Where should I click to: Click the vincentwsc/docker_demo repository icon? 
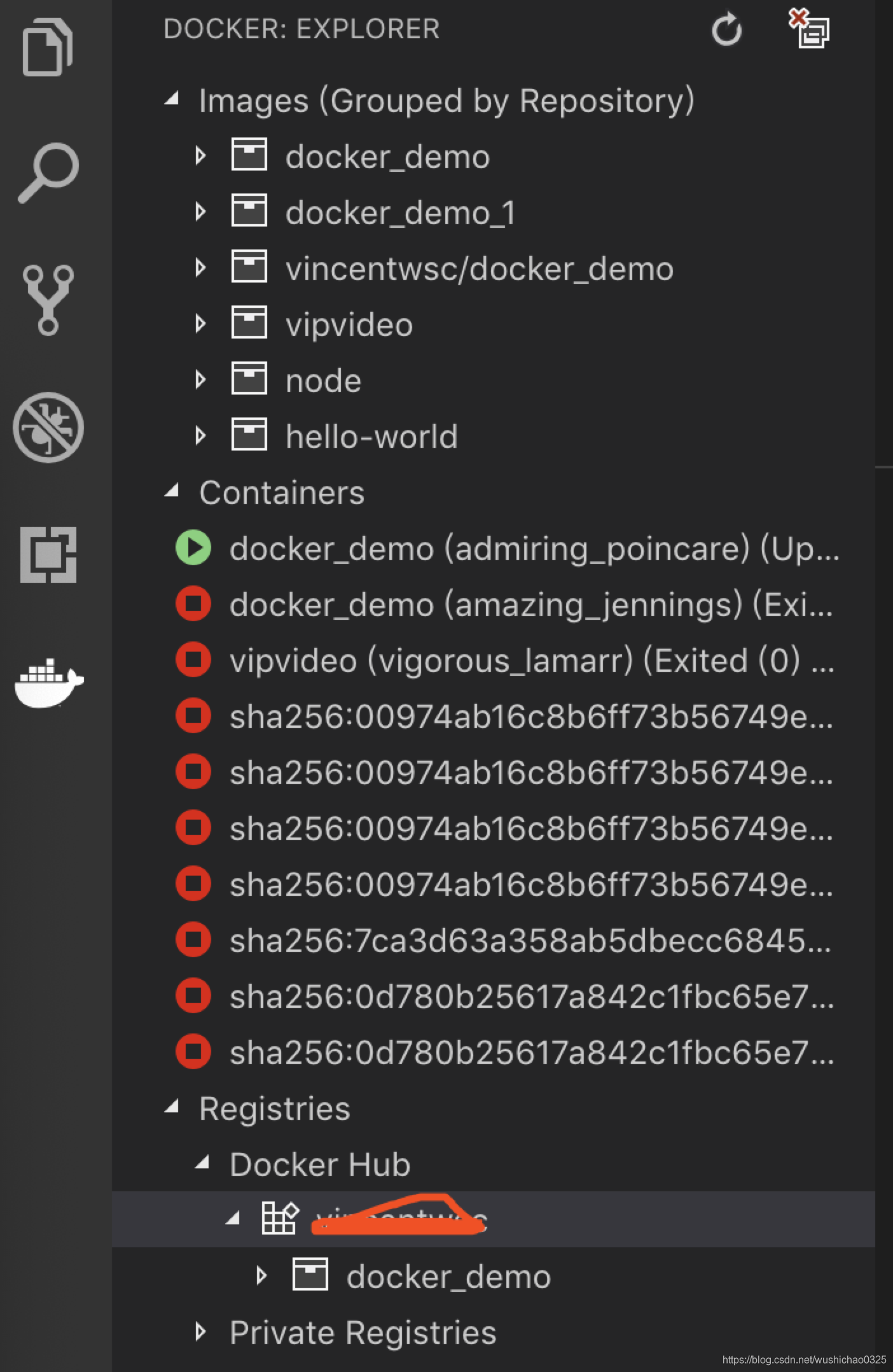(249, 267)
